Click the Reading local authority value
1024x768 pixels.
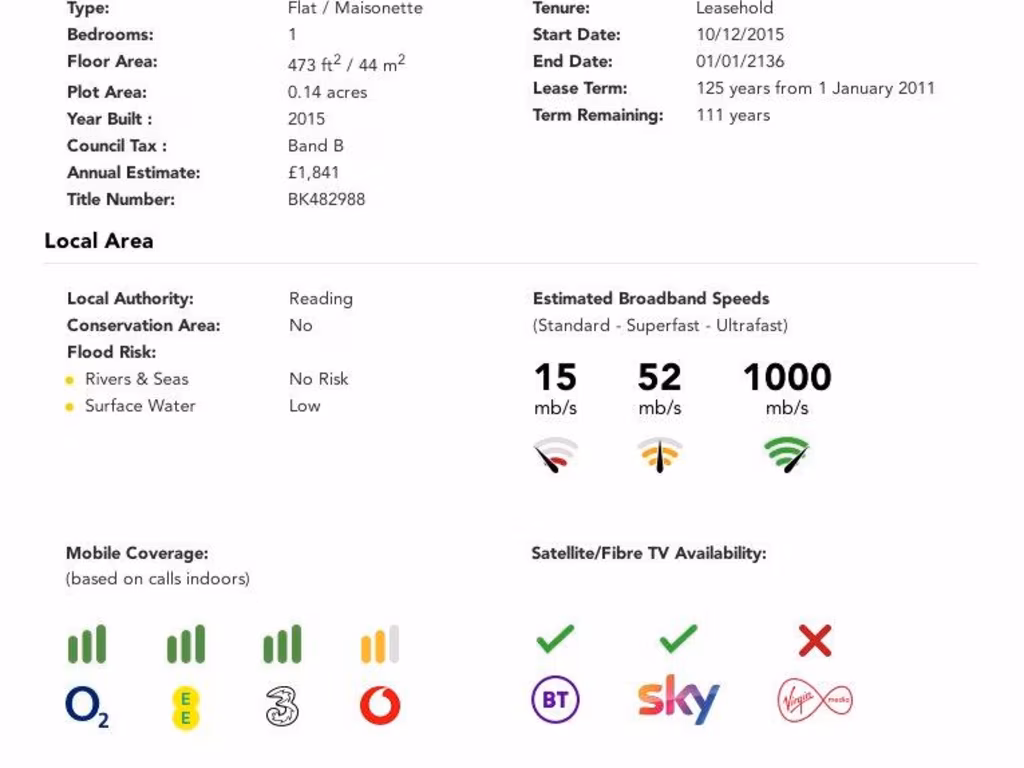pos(321,298)
